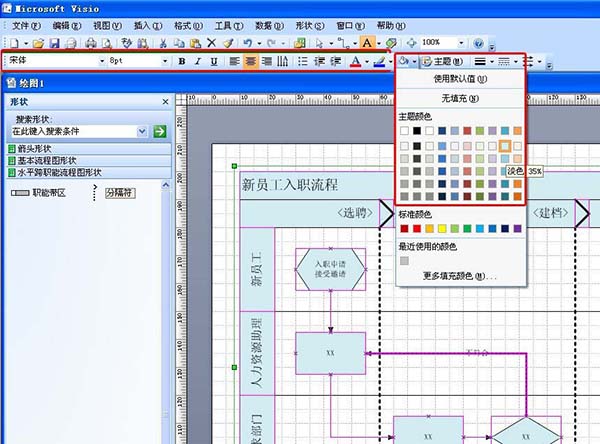Open the 编辑 menu

point(67,26)
